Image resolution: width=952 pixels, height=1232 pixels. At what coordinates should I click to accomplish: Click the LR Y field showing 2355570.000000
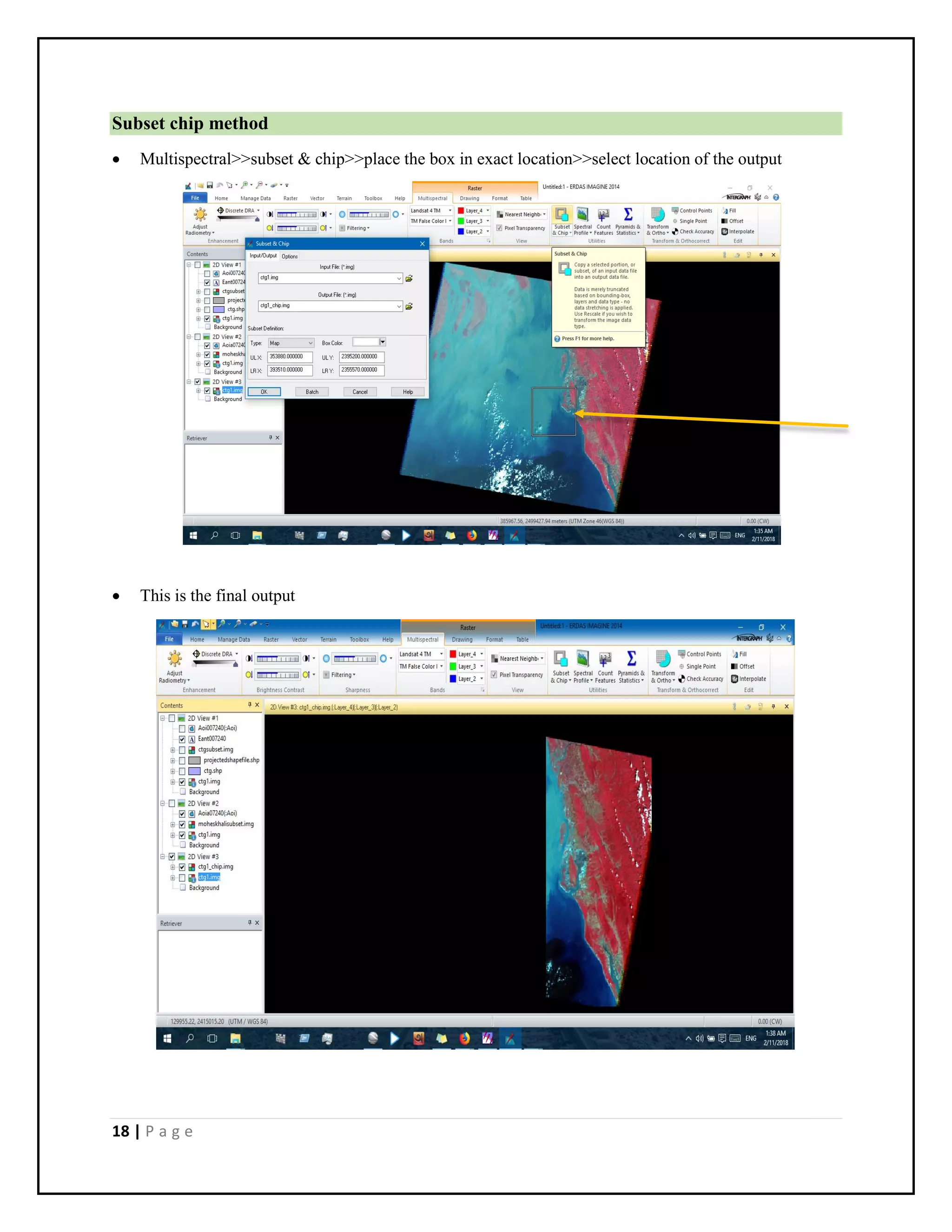pos(362,370)
